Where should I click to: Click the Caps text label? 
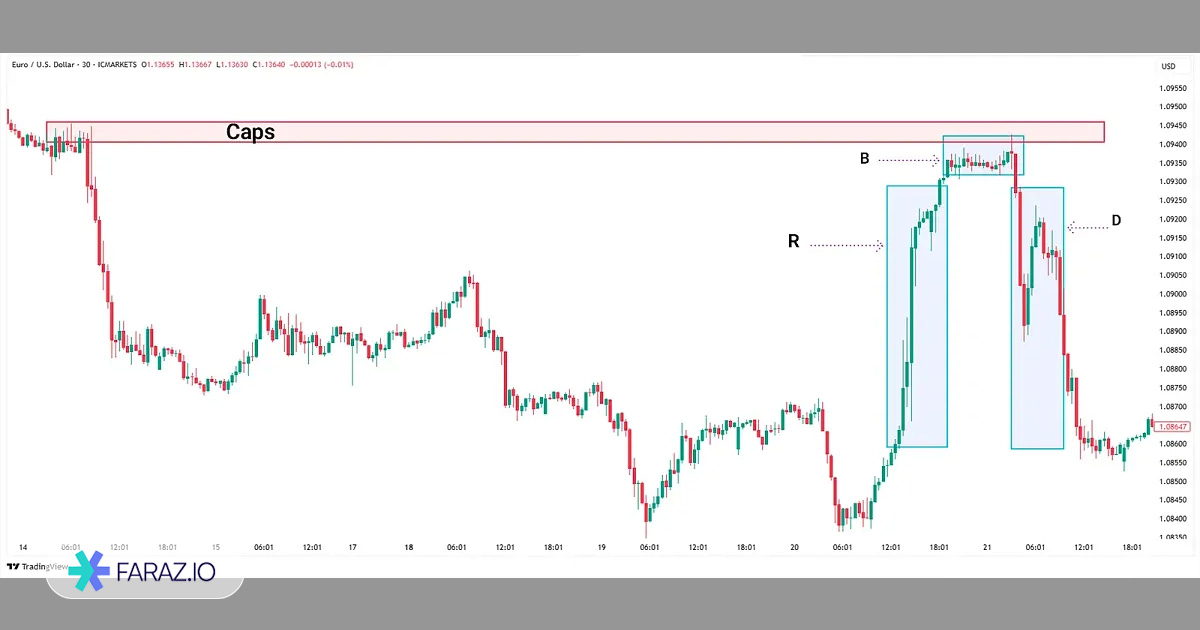point(250,132)
